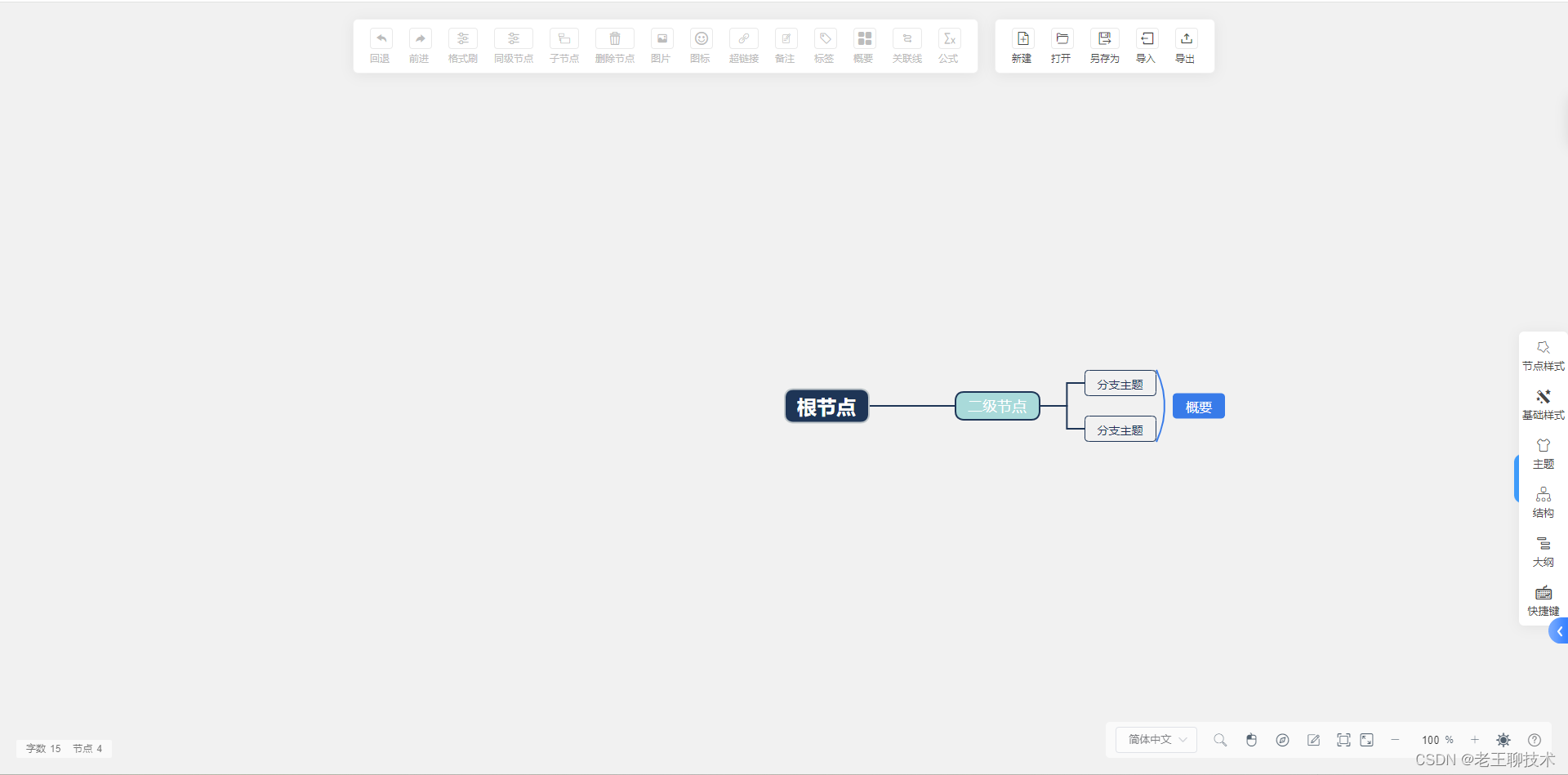The height and width of the screenshot is (775, 1568).
Task: Collapse the sidebar with blue arrow button
Action: click(x=1559, y=631)
